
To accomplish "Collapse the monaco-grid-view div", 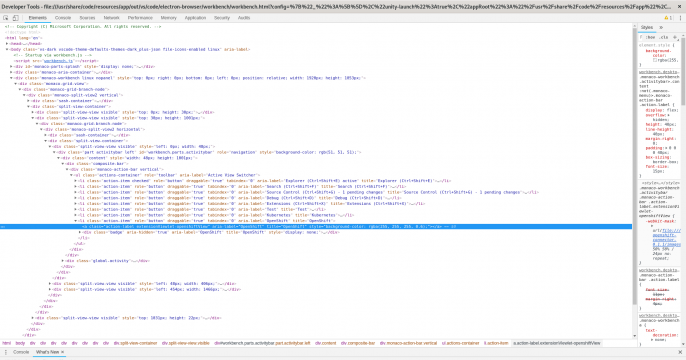I will (x=16, y=84).
